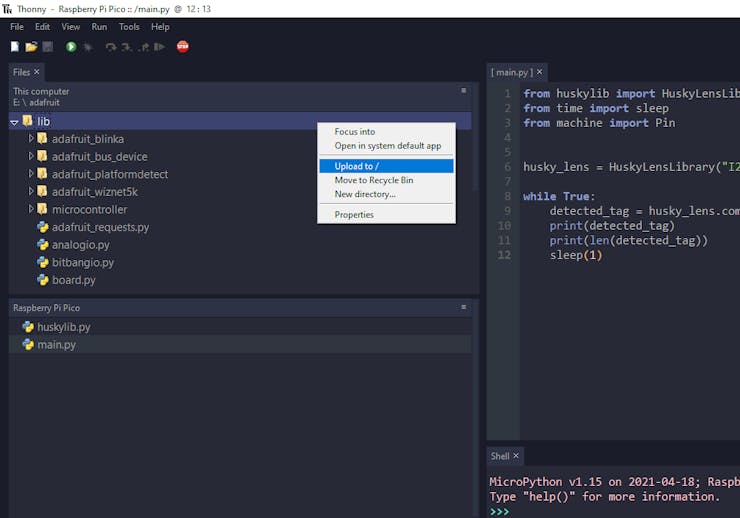Switch to the main.py editor tab
Image resolution: width=740 pixels, height=518 pixels.
tap(512, 72)
